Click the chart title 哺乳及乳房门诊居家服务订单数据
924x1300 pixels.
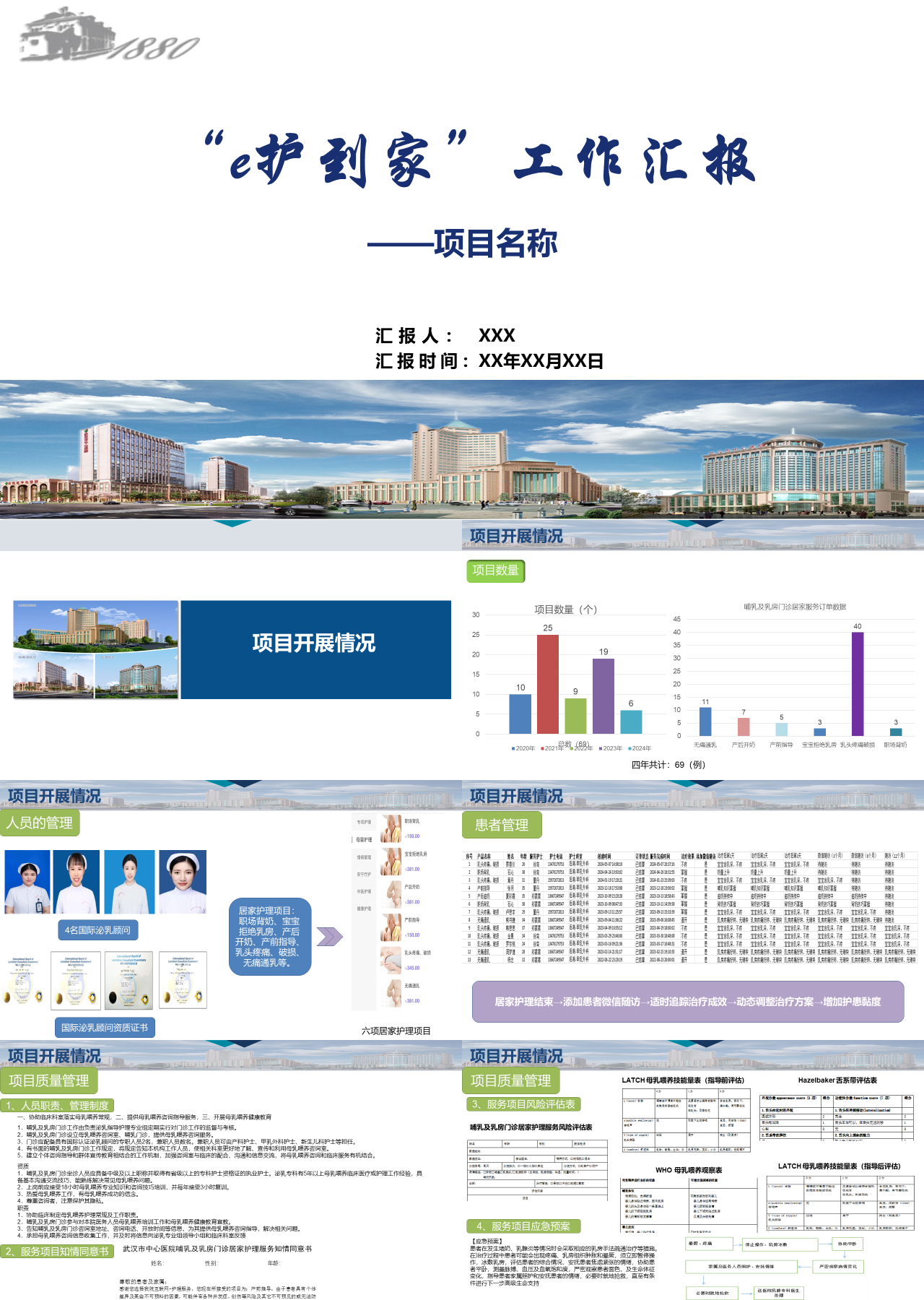(x=795, y=607)
